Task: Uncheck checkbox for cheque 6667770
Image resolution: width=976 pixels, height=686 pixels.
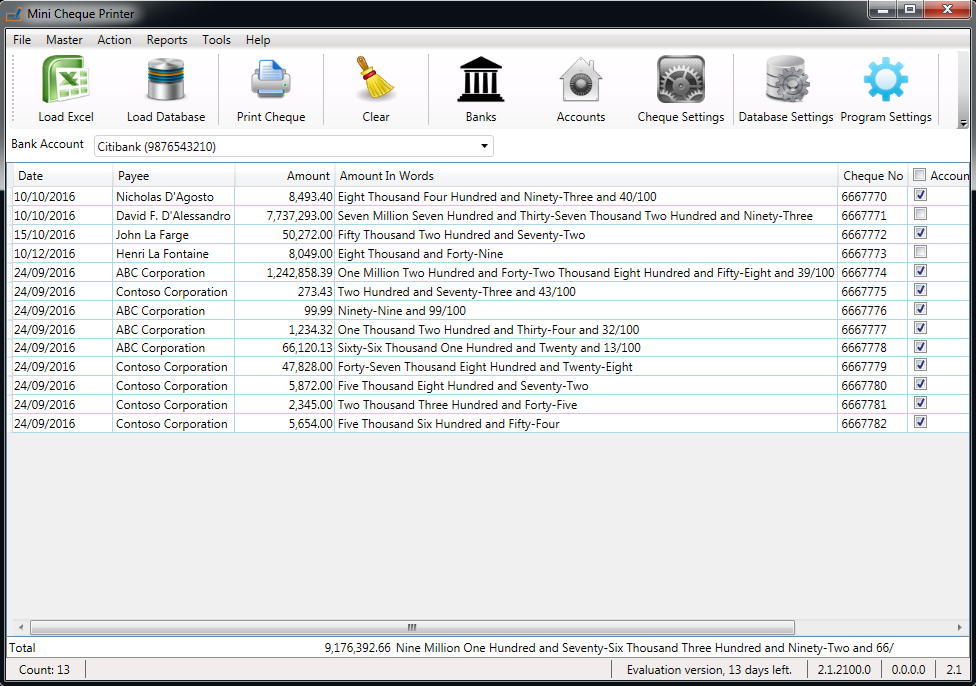Action: [921, 195]
